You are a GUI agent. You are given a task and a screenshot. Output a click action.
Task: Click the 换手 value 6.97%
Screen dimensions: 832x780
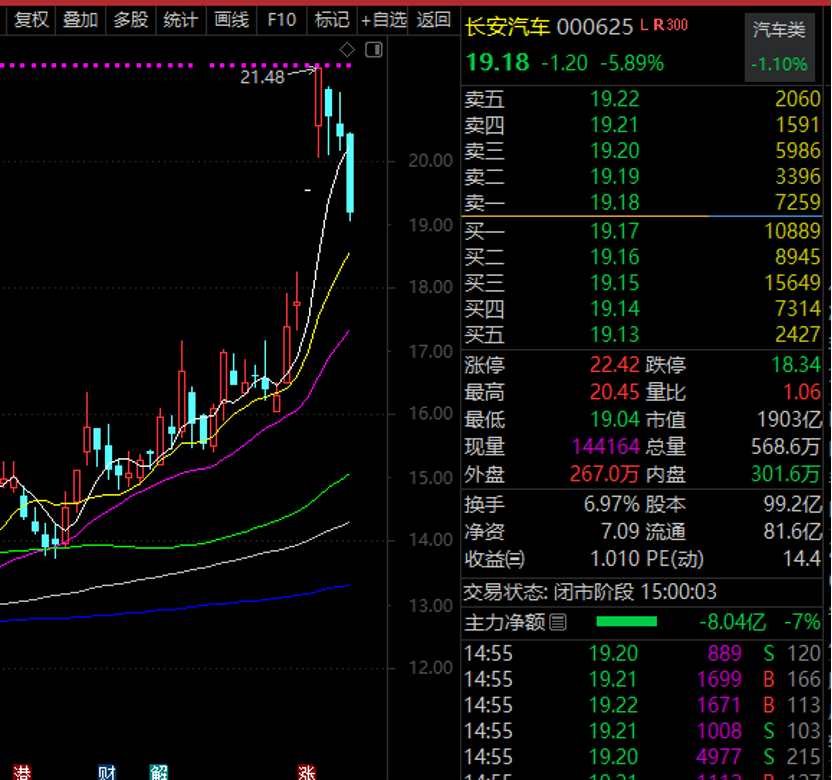tap(611, 505)
